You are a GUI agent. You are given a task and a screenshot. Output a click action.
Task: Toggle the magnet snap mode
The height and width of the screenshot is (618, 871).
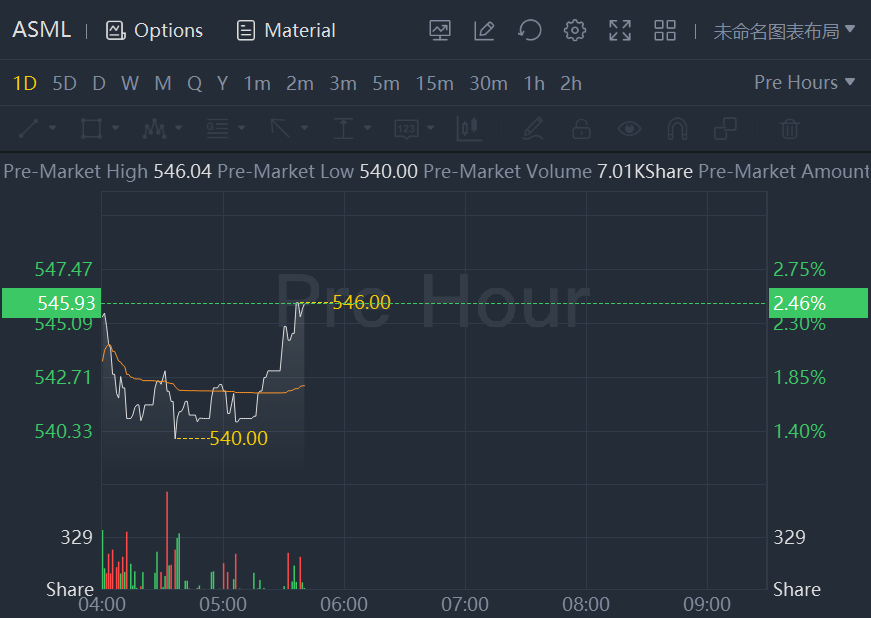[x=677, y=128]
